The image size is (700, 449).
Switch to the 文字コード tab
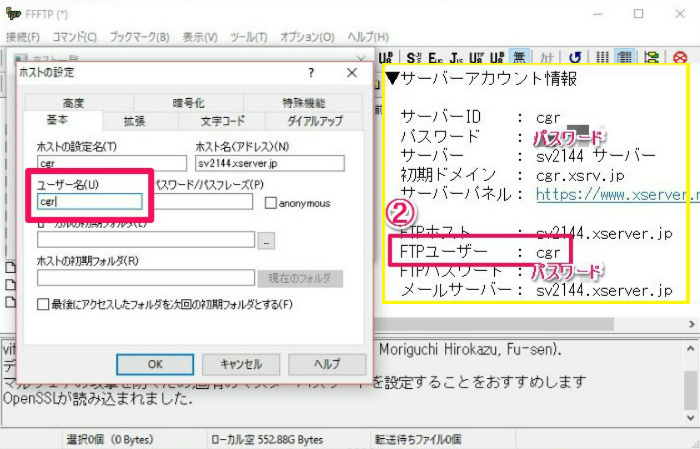coord(222,121)
